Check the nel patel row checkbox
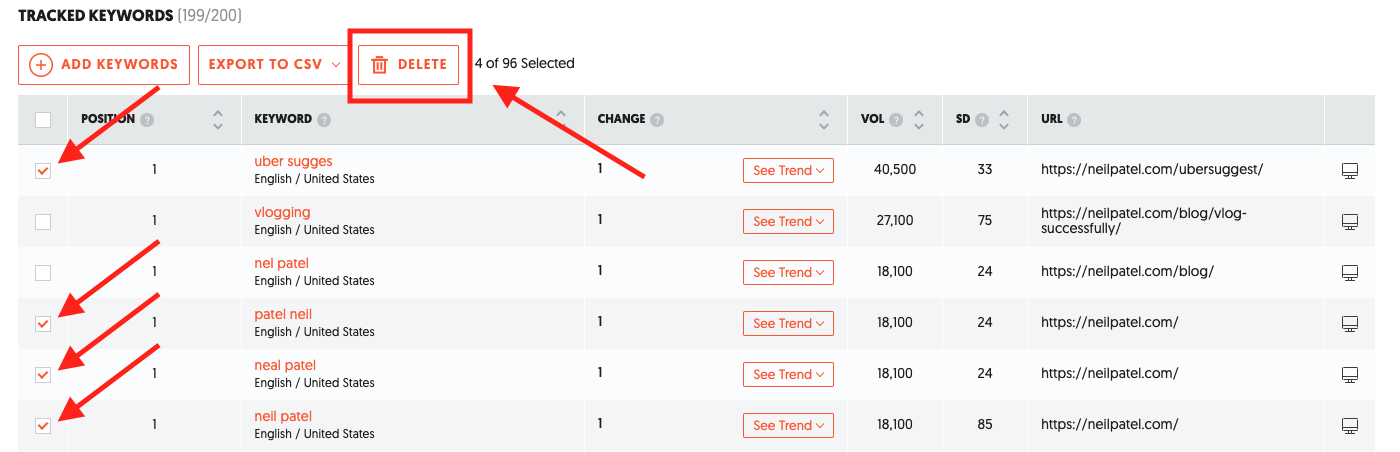The image size is (1400, 452). point(43,273)
